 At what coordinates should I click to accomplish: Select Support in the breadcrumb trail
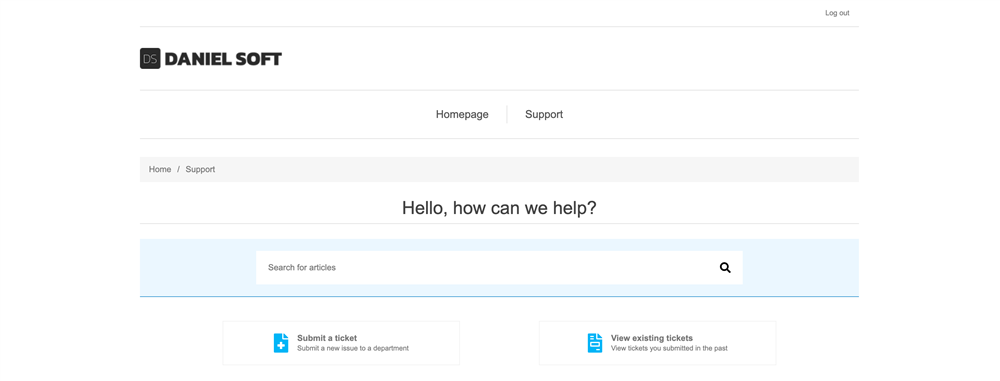[200, 169]
